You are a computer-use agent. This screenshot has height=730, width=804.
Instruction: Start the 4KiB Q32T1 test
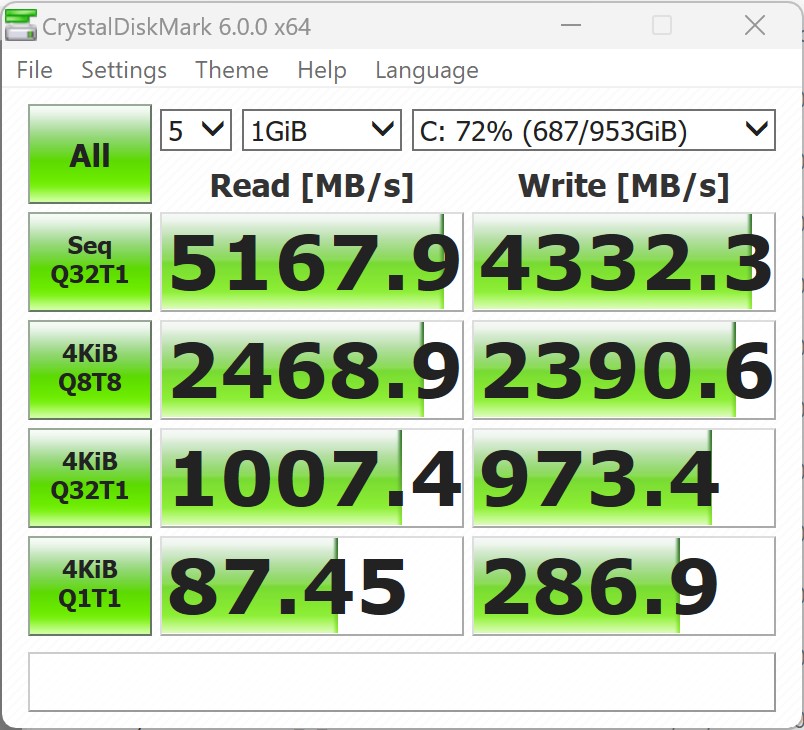90,477
